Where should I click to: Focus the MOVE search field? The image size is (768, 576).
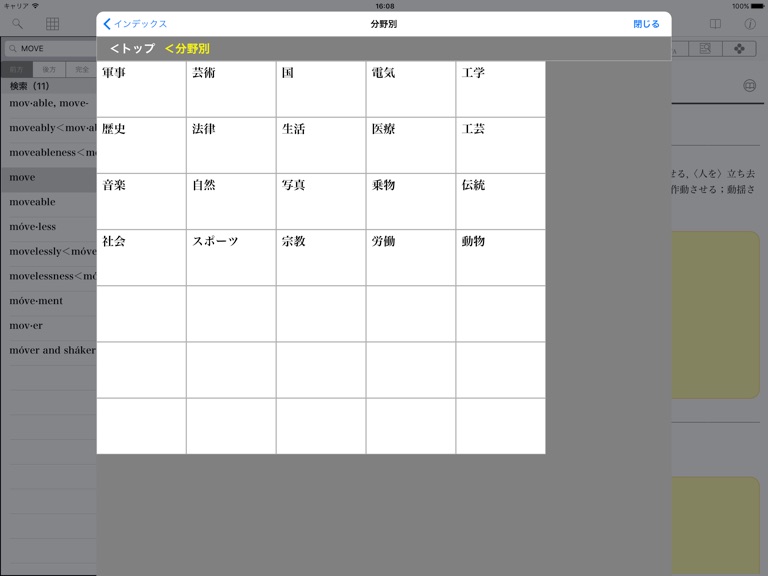[x=51, y=48]
